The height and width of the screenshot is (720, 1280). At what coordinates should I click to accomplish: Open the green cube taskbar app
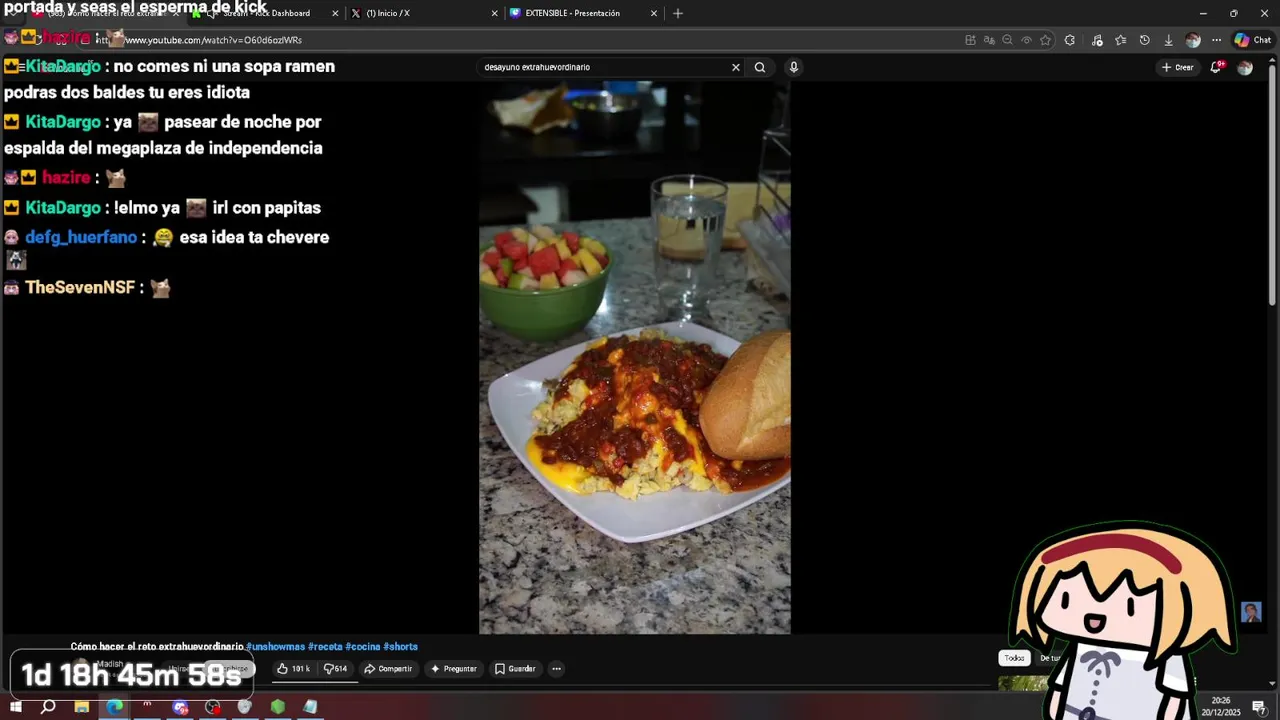[x=278, y=707]
